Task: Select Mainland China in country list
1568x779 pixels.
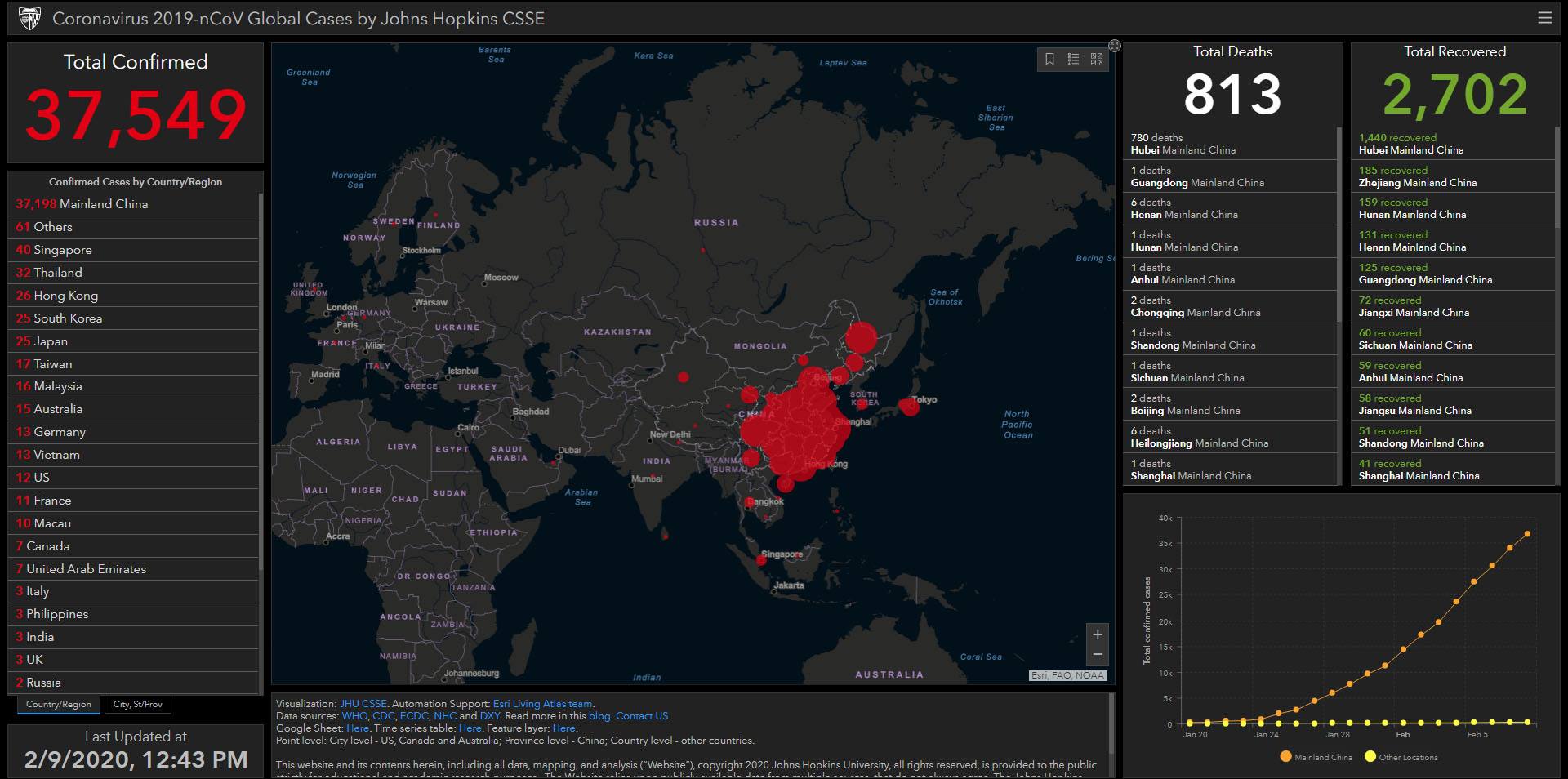Action: point(133,204)
